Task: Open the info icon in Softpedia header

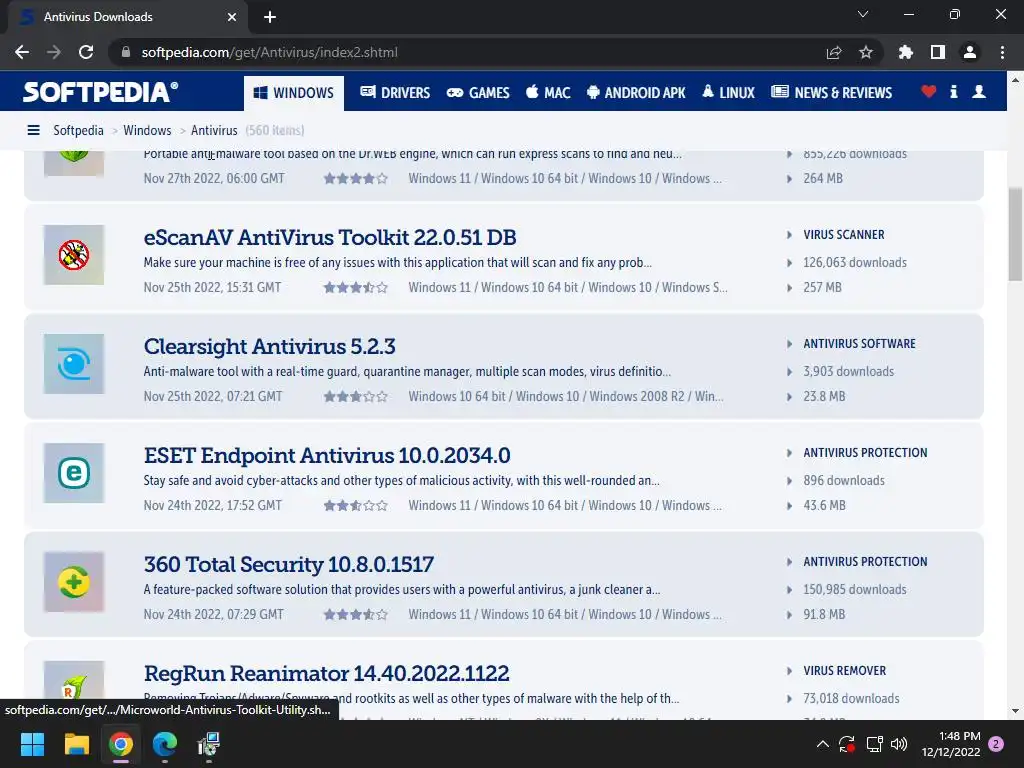Action: tap(953, 91)
